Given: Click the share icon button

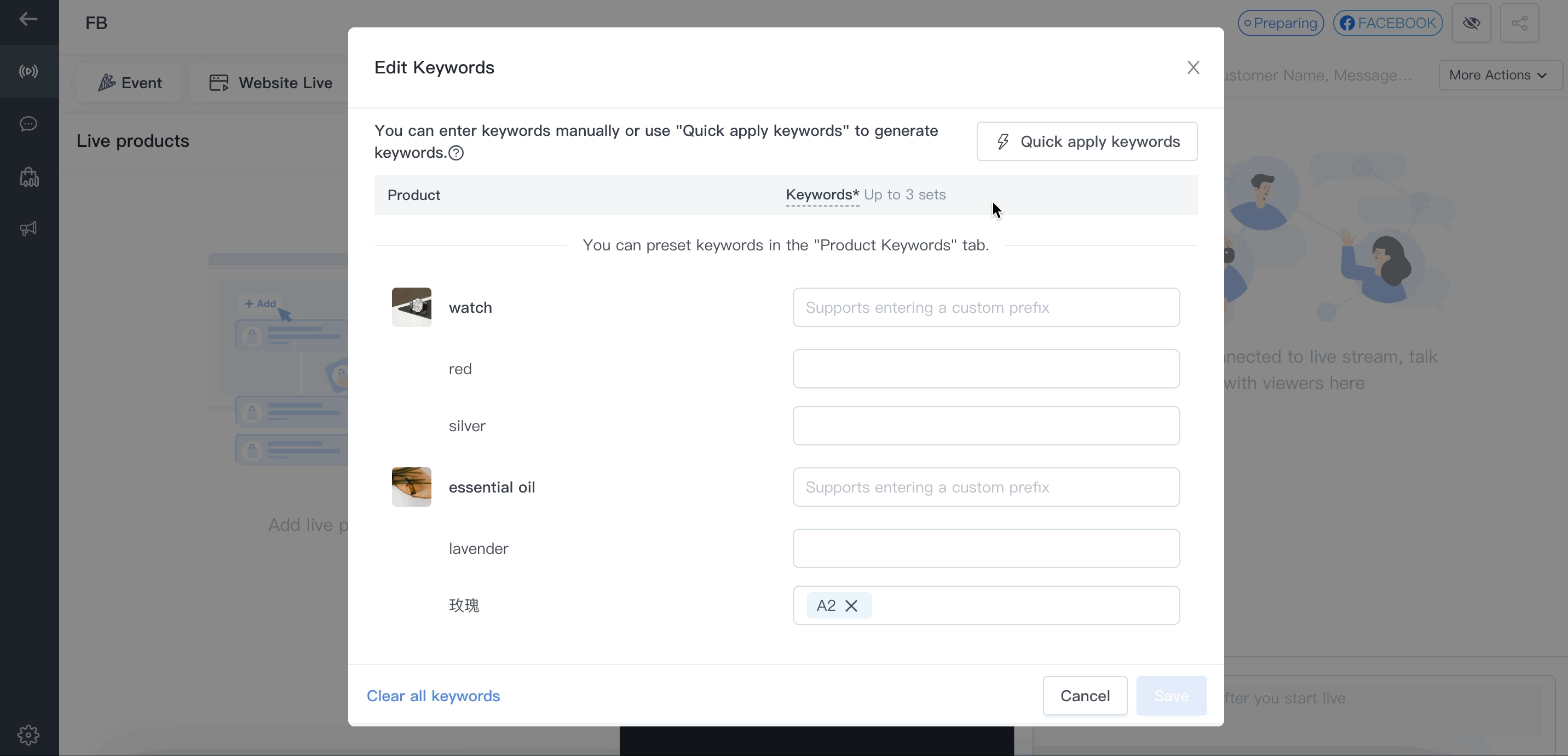Looking at the screenshot, I should tap(1519, 23).
